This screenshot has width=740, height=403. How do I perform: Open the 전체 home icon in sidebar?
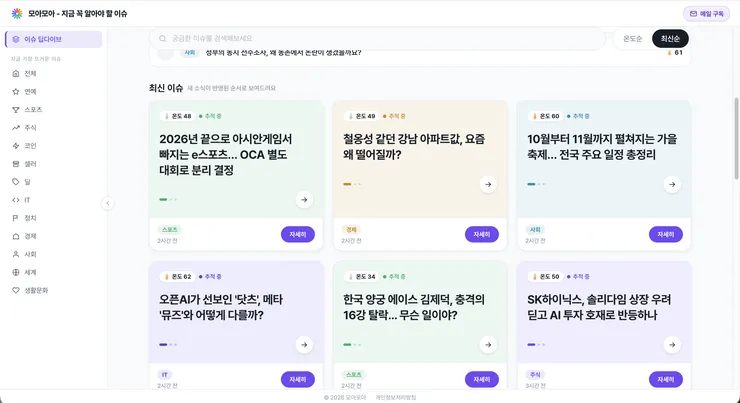[x=16, y=74]
